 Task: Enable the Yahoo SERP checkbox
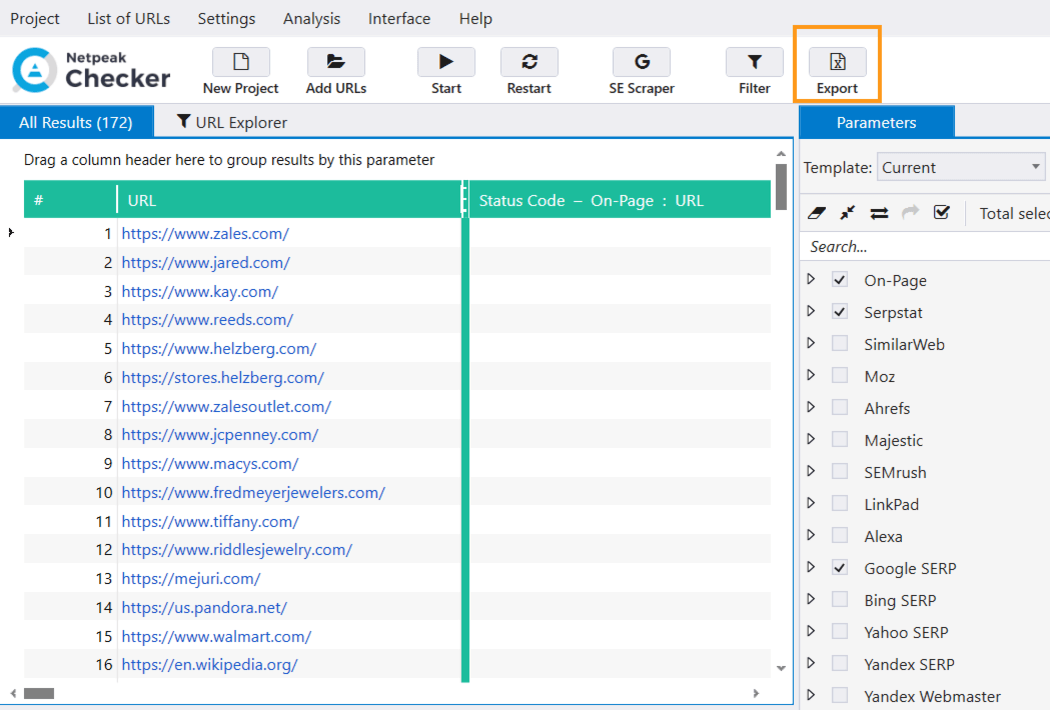(840, 632)
